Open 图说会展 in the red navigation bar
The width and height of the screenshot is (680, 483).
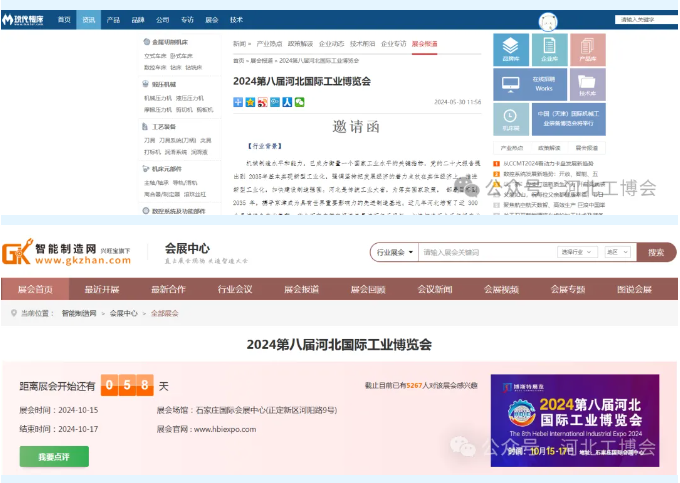634,289
